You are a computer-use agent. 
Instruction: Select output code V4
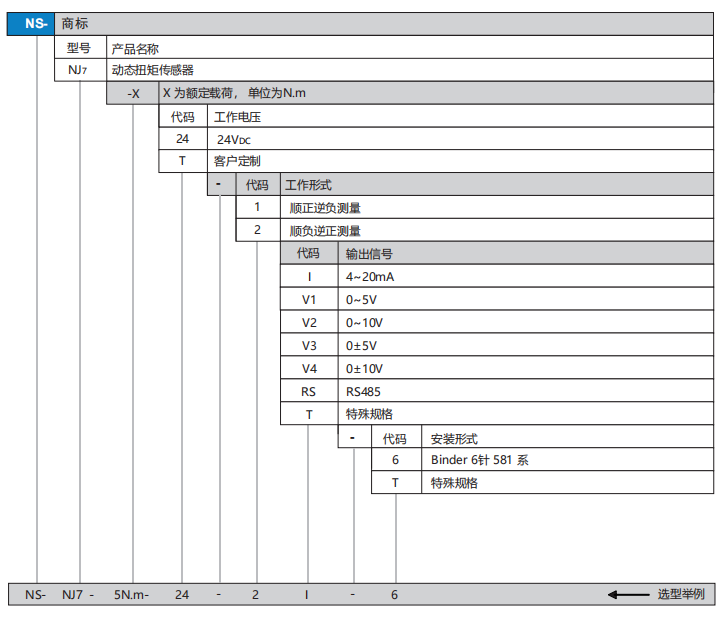[309, 369]
